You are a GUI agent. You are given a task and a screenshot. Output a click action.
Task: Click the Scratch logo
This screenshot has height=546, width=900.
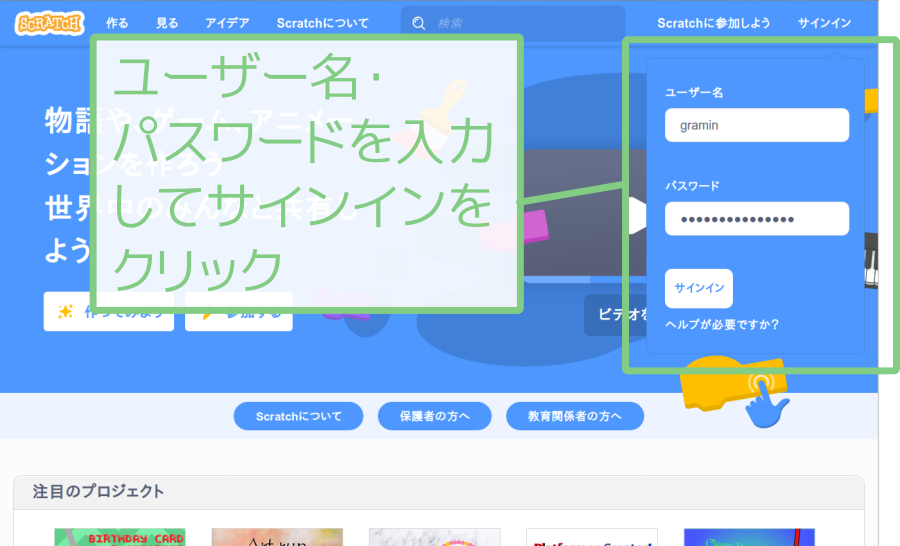pyautogui.click(x=49, y=24)
